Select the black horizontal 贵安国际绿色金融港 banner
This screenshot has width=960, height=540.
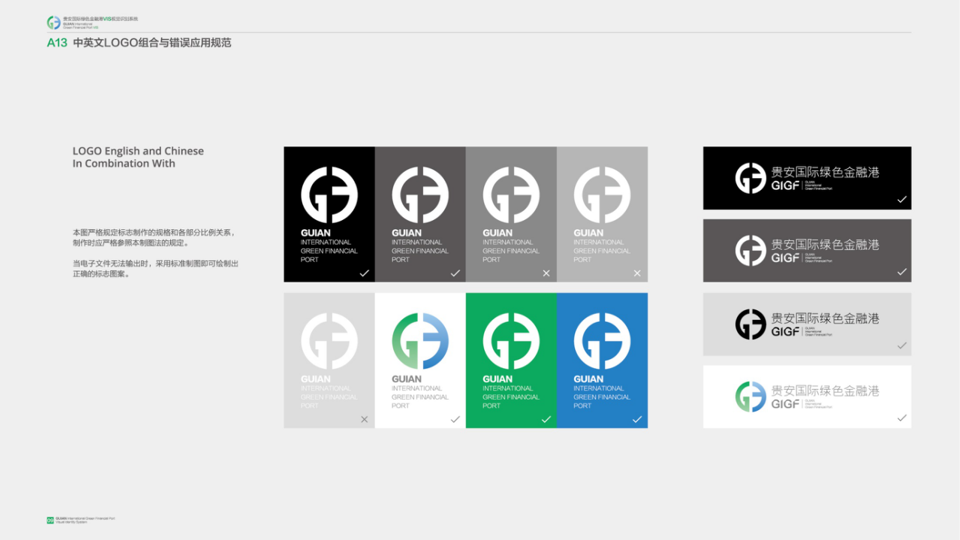[x=807, y=178]
